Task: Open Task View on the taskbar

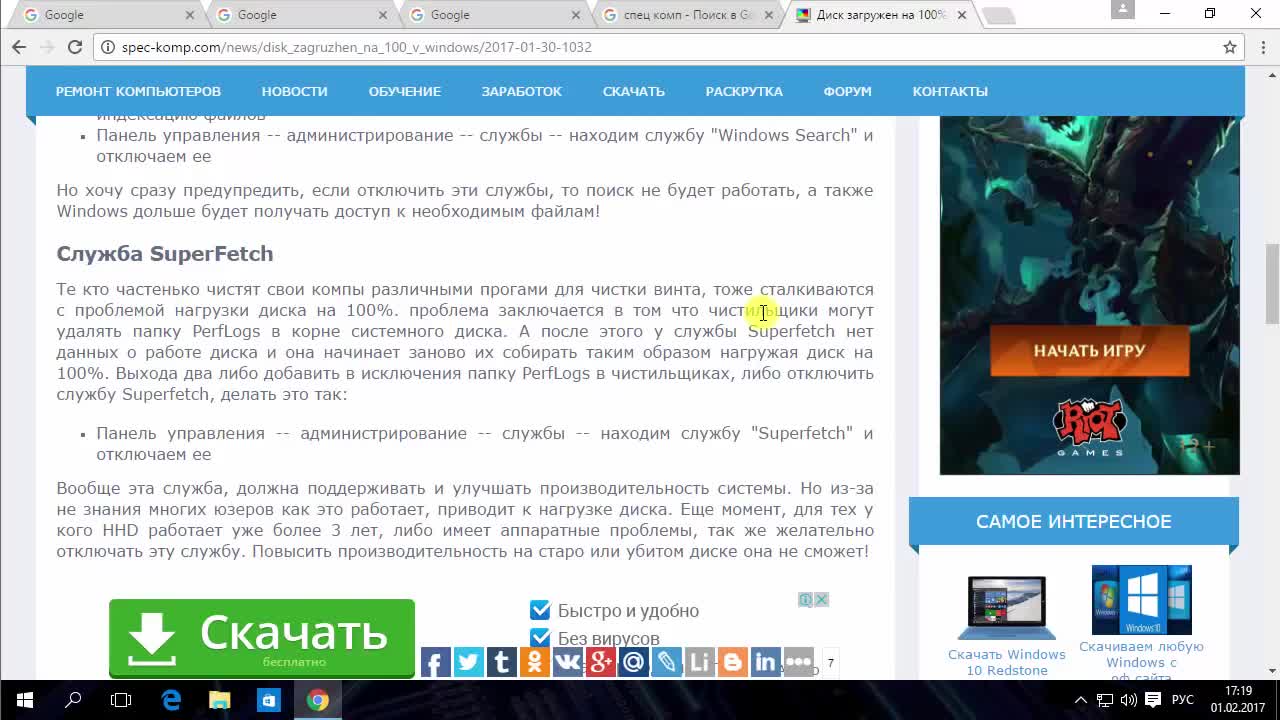Action: (x=120, y=700)
